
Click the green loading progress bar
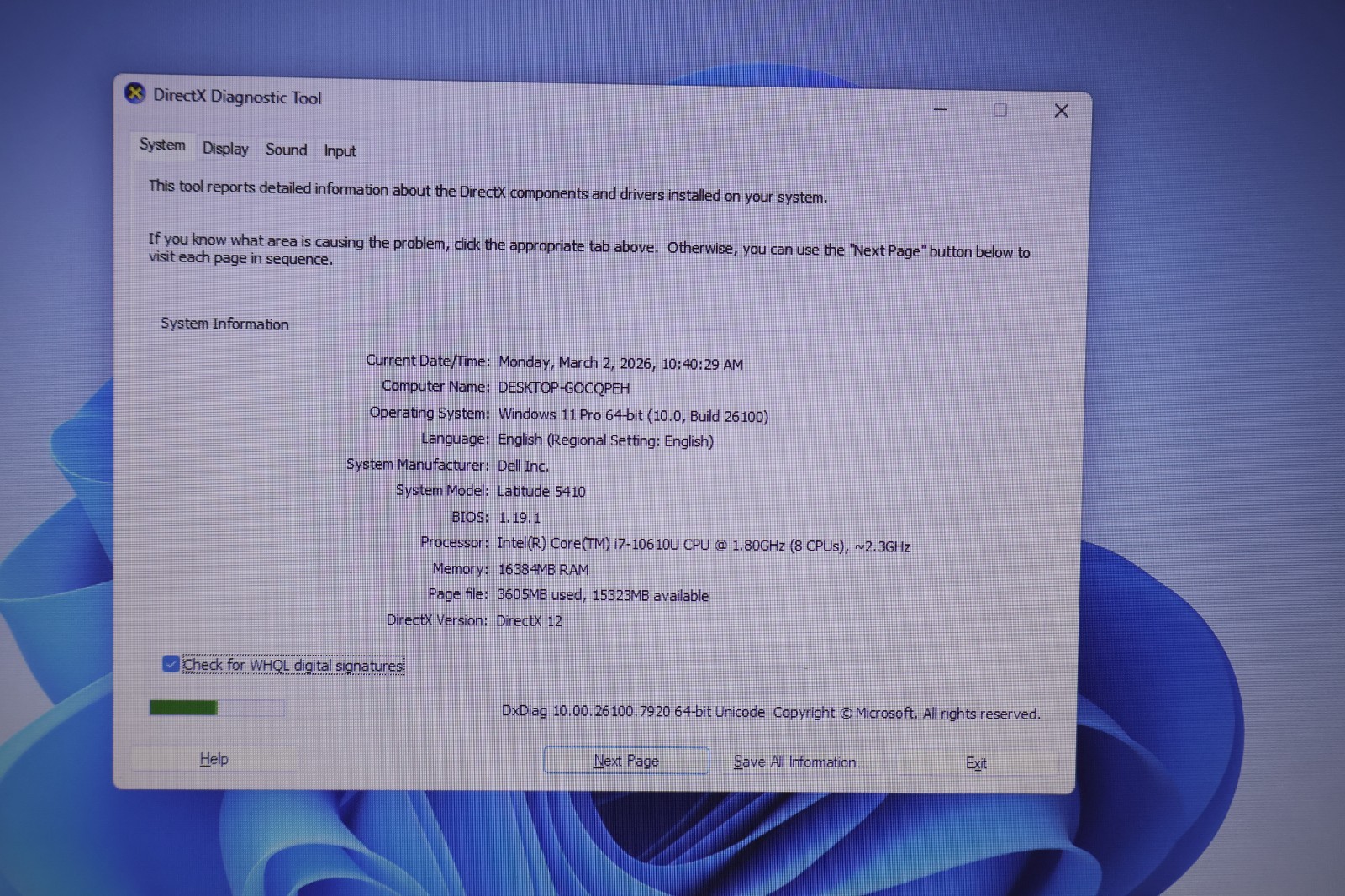tap(217, 708)
